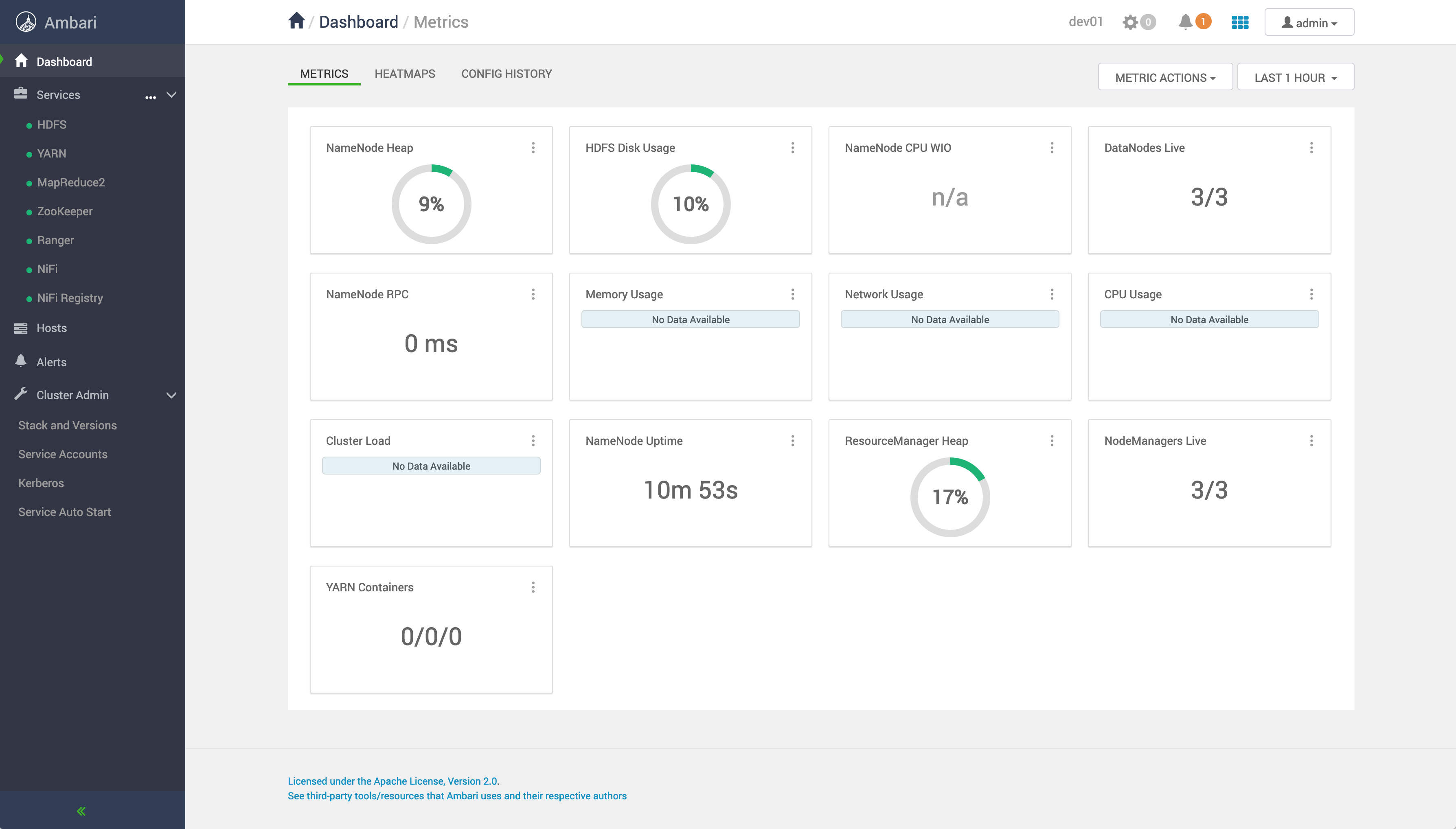The image size is (1456, 829).
Task: Open the NiFi Registry service
Action: 70,298
